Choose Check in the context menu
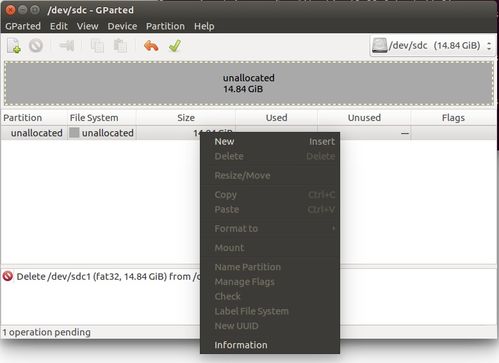Viewport: 499px width, 363px height. [x=270, y=296]
